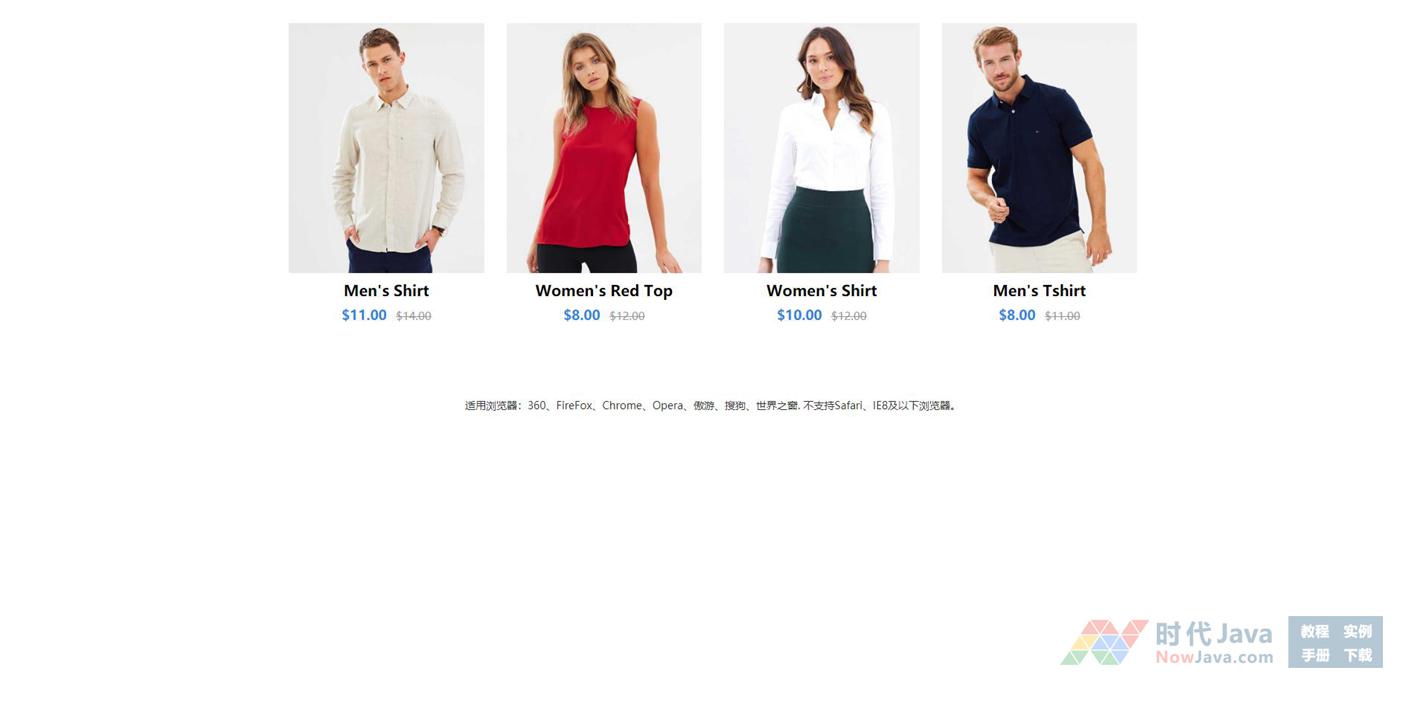This screenshot has height=718, width=1425.
Task: Click the Women's Red Top title
Action: click(604, 291)
